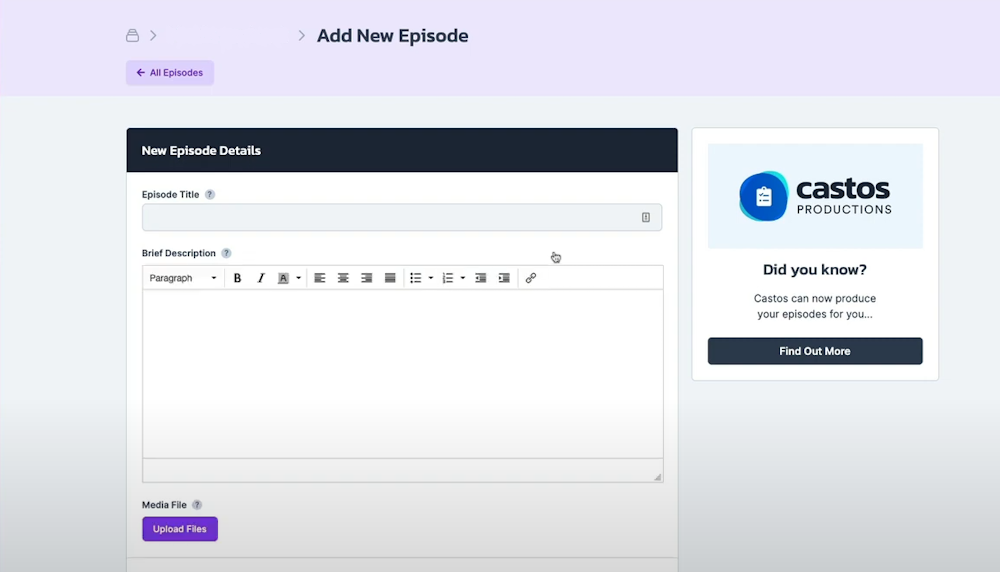Justify text alignment
Screen dimensions: 1000x572
(390, 278)
